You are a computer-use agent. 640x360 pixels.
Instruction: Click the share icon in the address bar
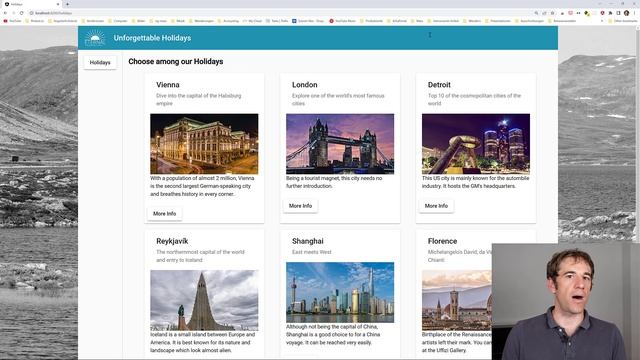coord(544,13)
